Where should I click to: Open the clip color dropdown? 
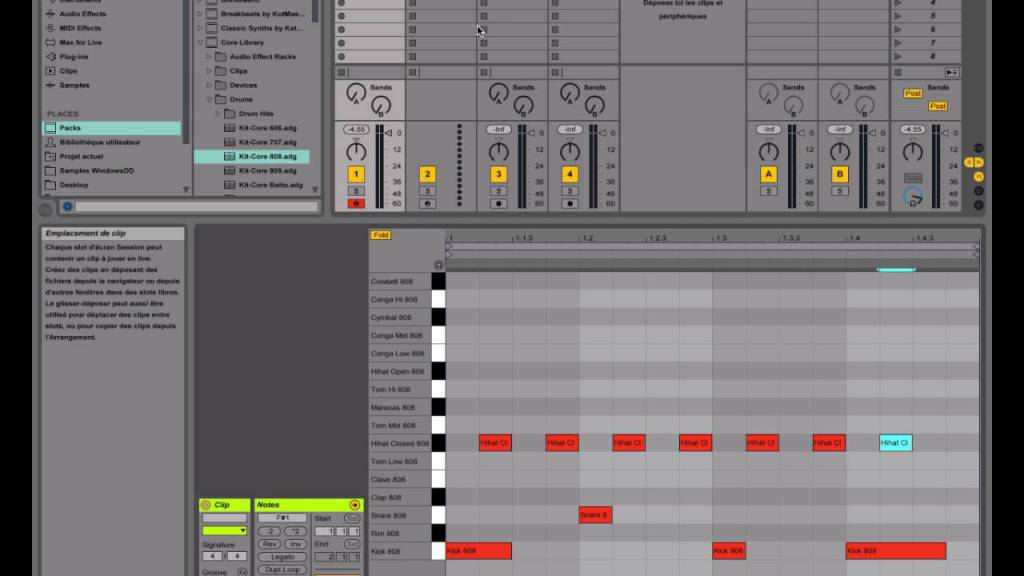click(x=224, y=531)
